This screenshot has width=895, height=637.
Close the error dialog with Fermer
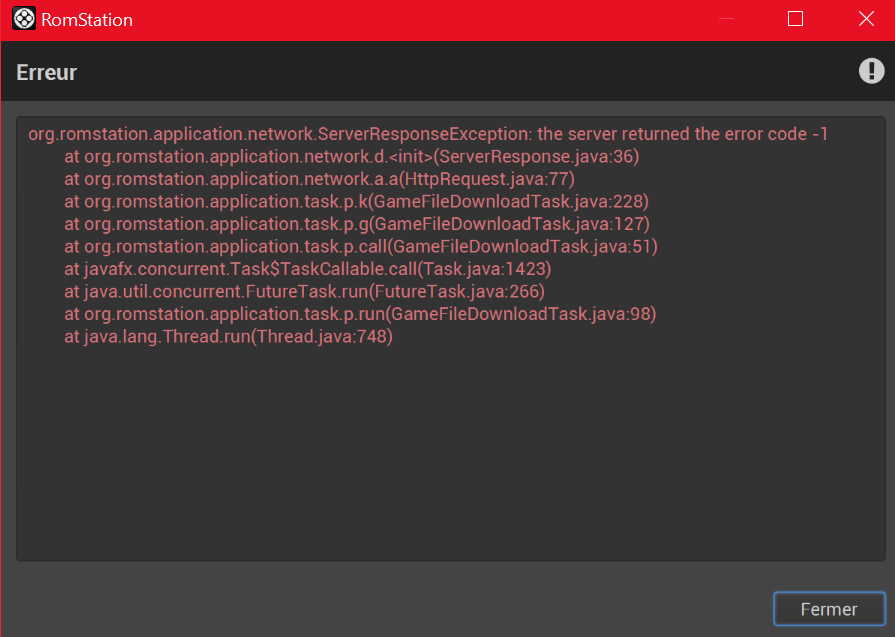pos(829,609)
